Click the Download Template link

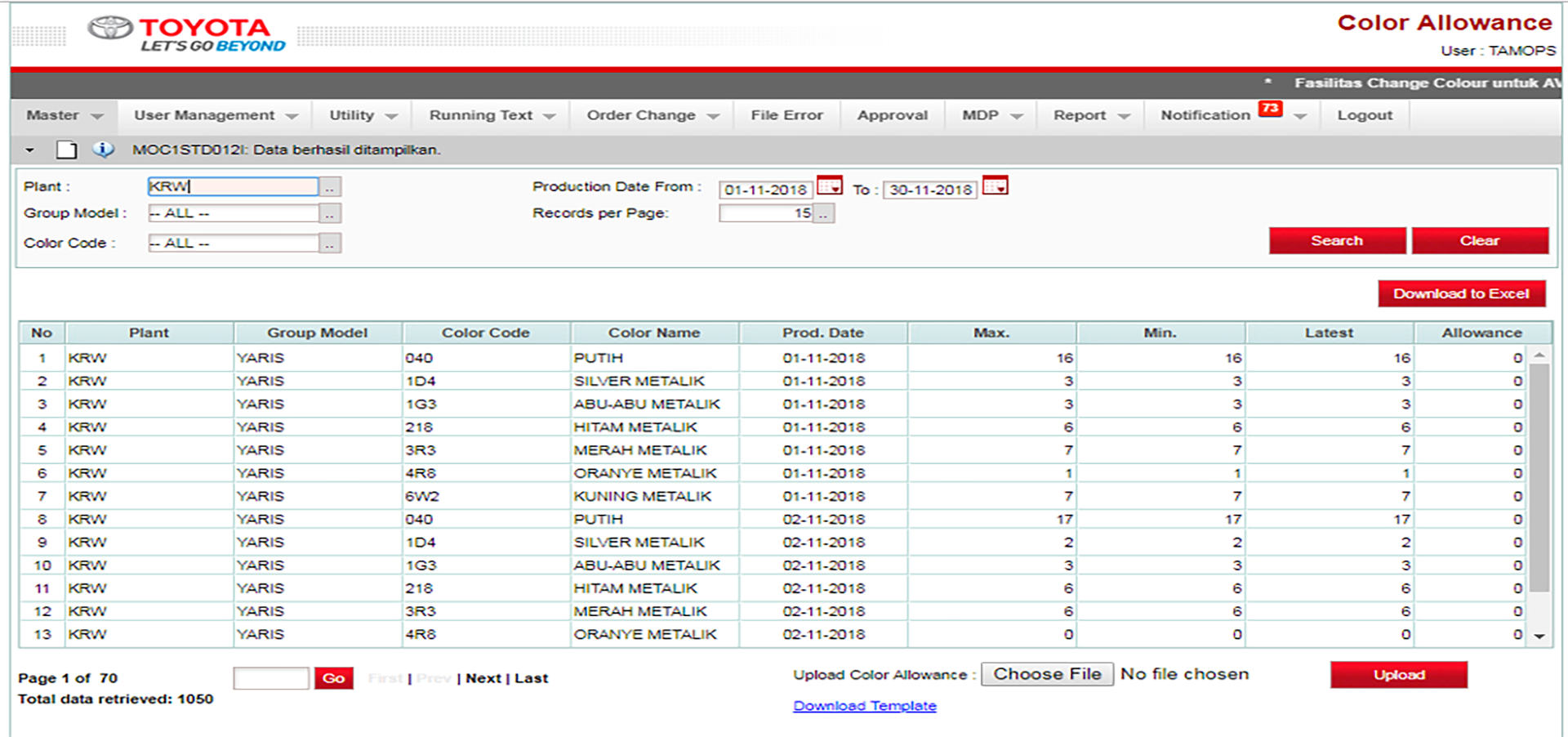(864, 706)
